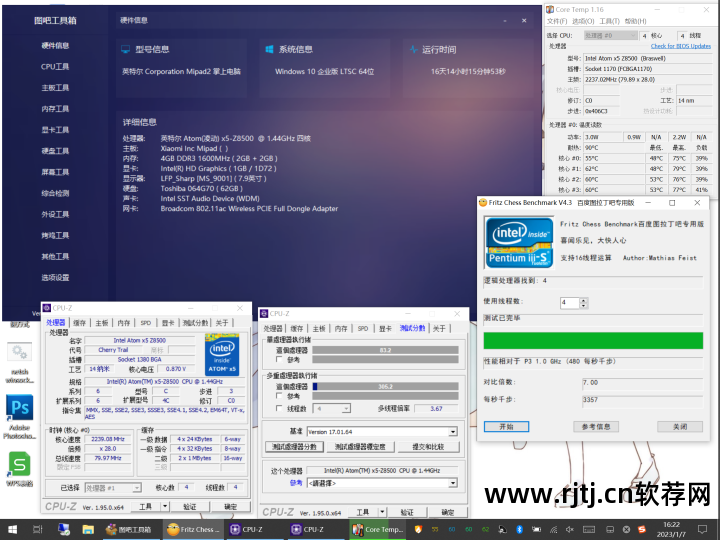720x540 pixels.
Task: Click the Intel Atom x5 logo in CPU-Z
Action: point(222,354)
